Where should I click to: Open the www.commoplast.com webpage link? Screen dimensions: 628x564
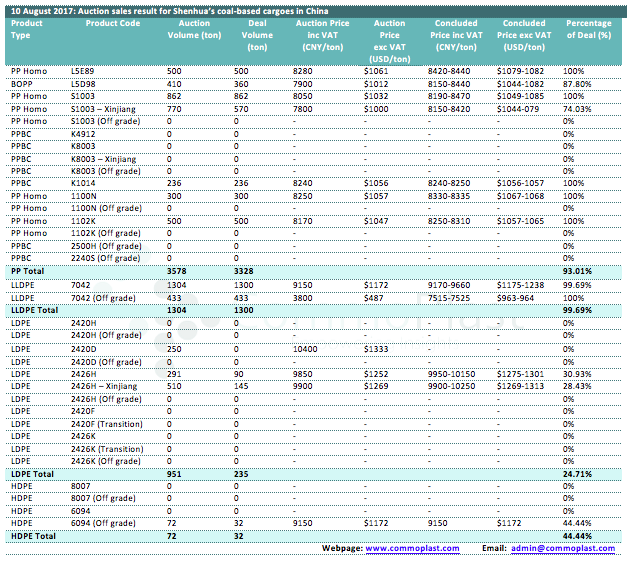click(412, 548)
